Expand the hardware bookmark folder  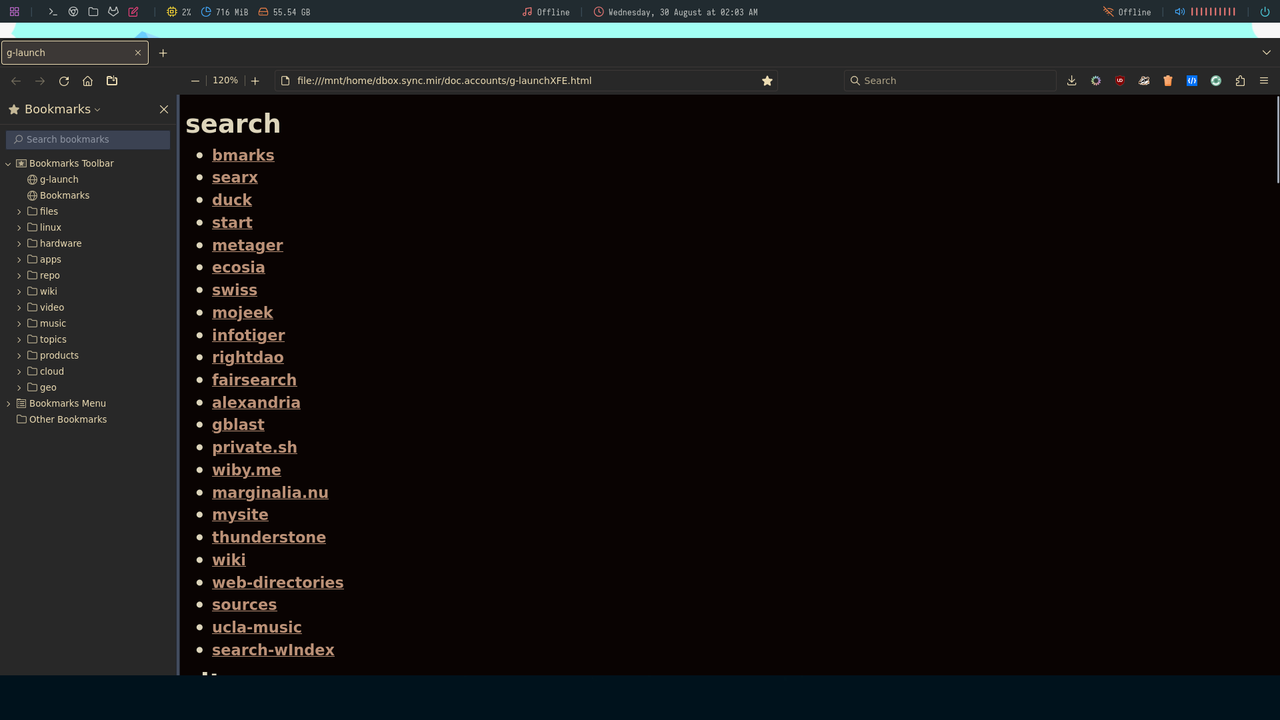[x=19, y=243]
